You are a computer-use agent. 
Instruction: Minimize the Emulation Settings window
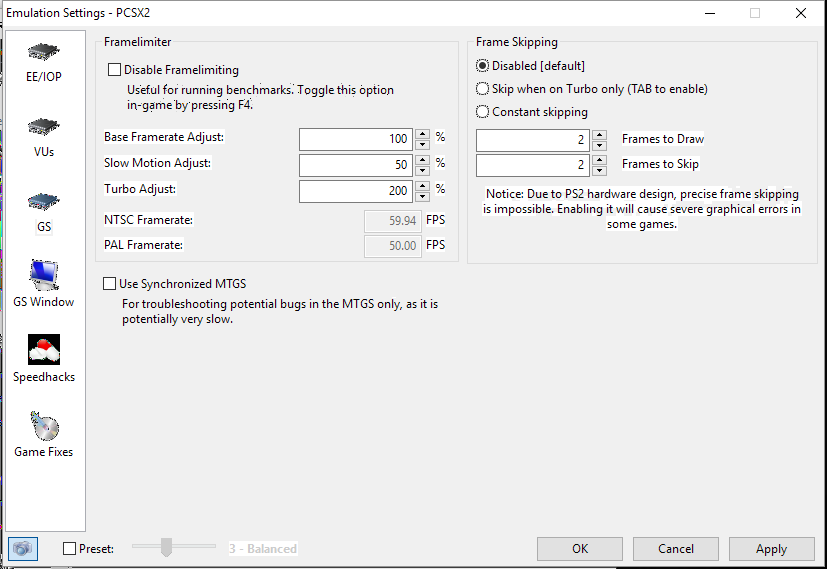(x=710, y=13)
